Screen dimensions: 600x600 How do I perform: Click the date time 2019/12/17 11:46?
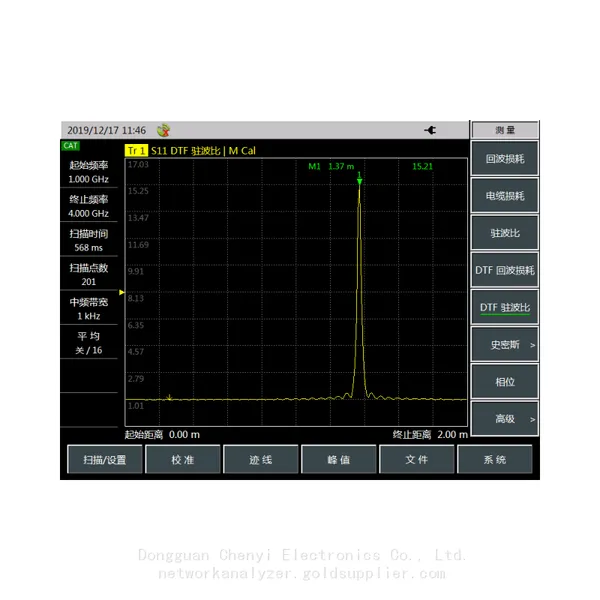(106, 130)
